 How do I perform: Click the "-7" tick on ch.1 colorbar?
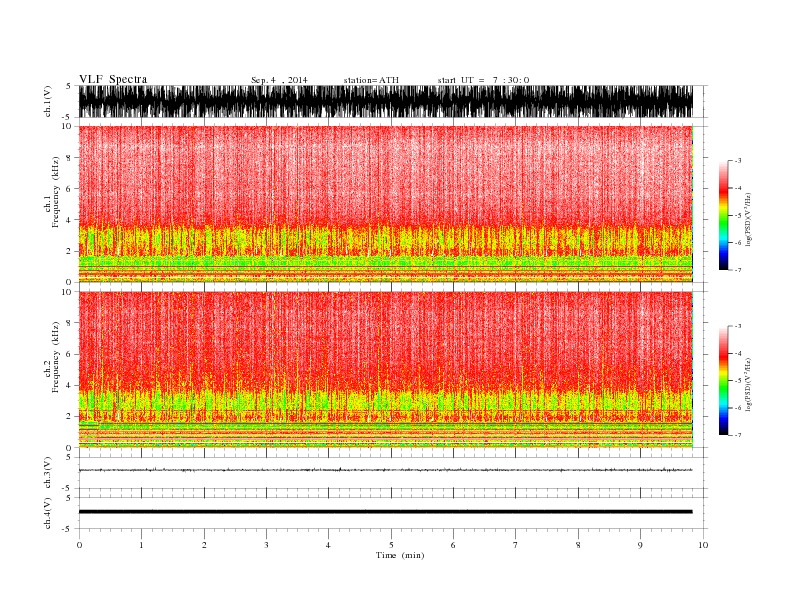click(738, 270)
